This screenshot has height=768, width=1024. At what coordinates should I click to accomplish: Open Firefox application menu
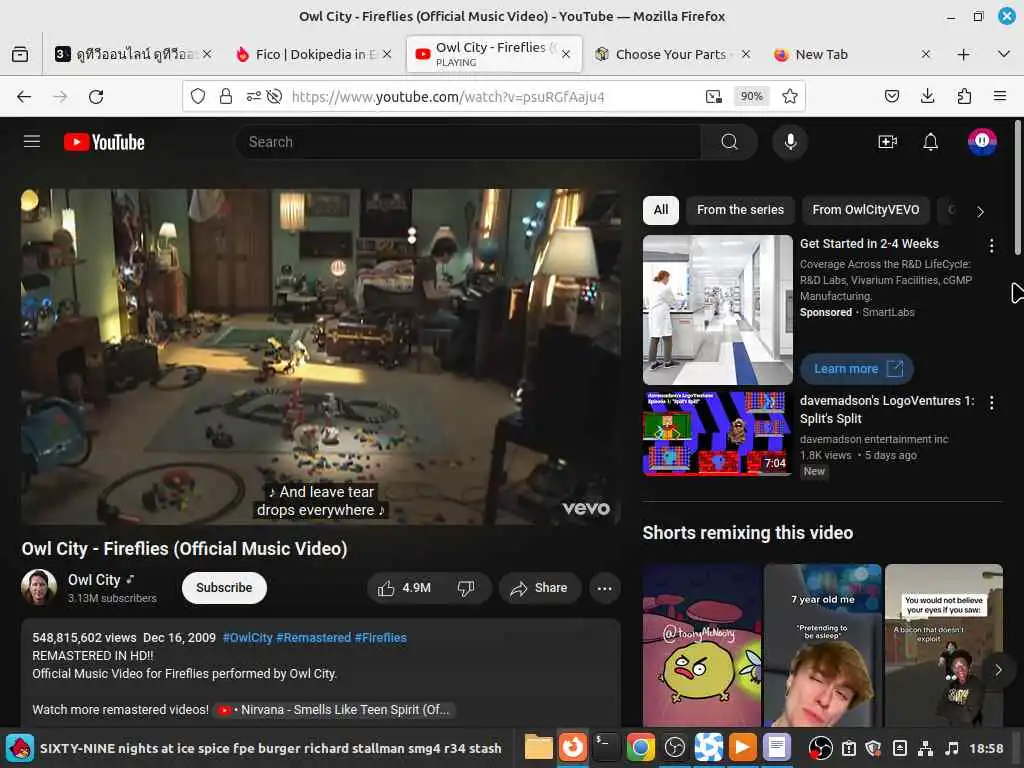1000,97
